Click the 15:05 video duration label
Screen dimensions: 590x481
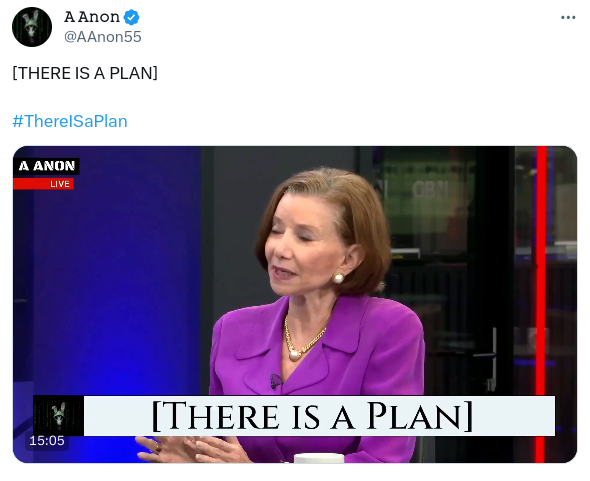[47, 440]
